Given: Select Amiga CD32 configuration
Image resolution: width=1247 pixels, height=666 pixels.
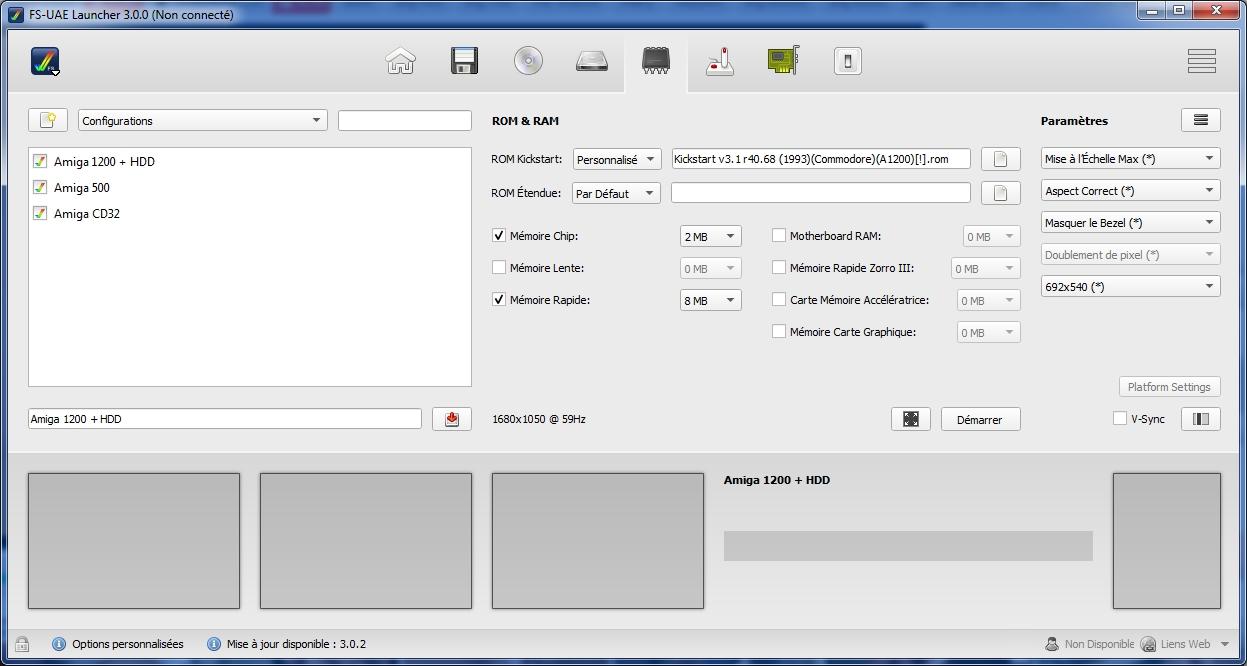Looking at the screenshot, I should 86,214.
